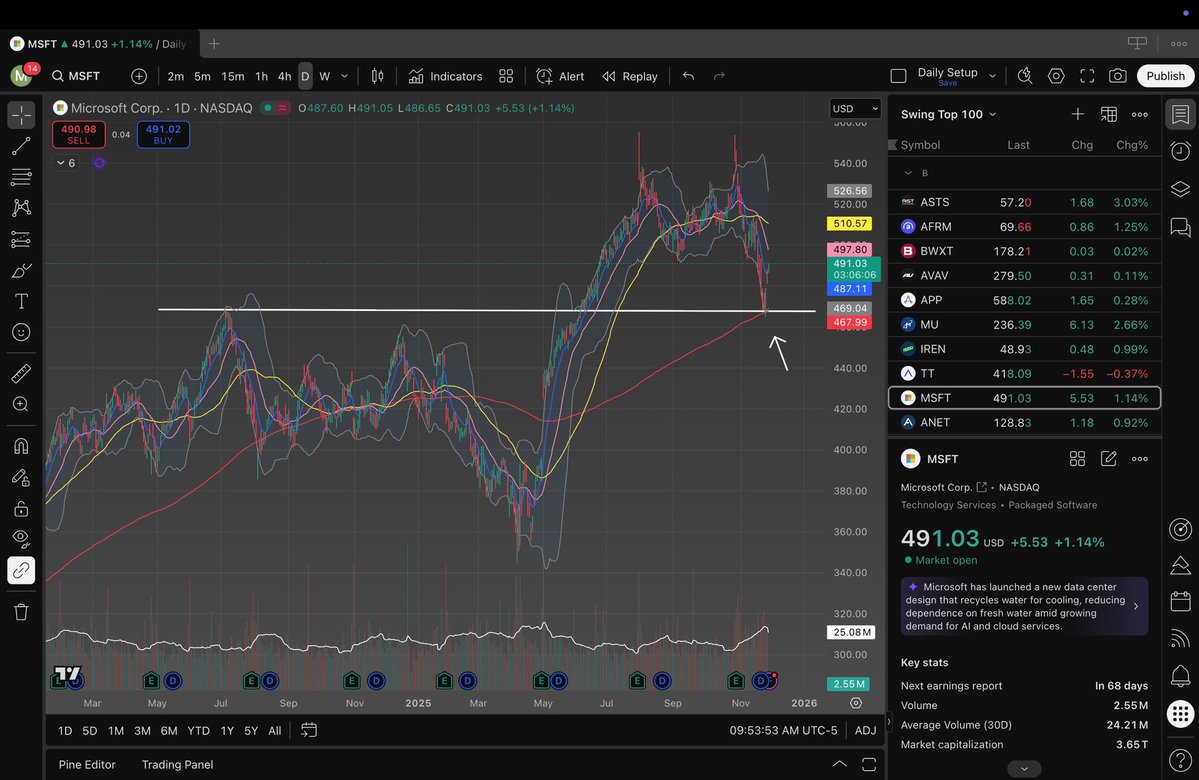1199x780 pixels.
Task: Remove all drawings with the trash icon
Action: pos(20,611)
